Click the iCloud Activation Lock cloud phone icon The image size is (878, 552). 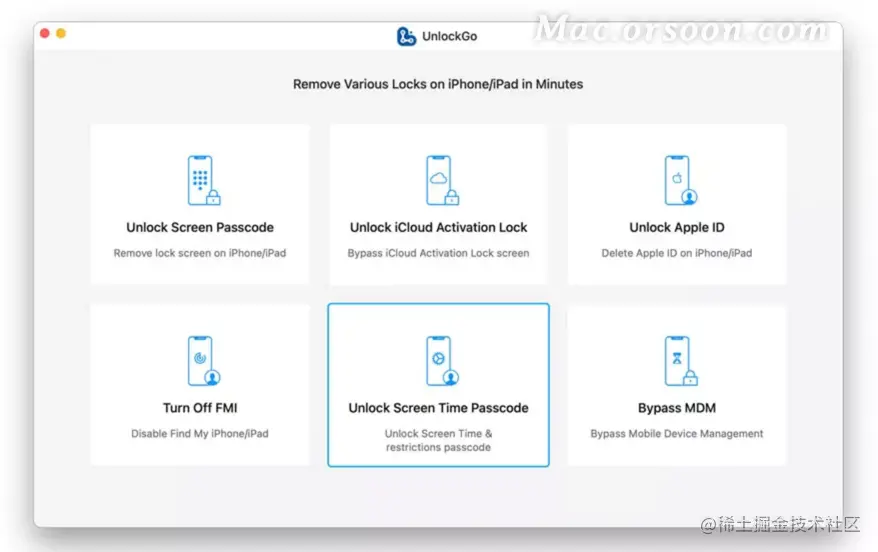pyautogui.click(x=442, y=180)
